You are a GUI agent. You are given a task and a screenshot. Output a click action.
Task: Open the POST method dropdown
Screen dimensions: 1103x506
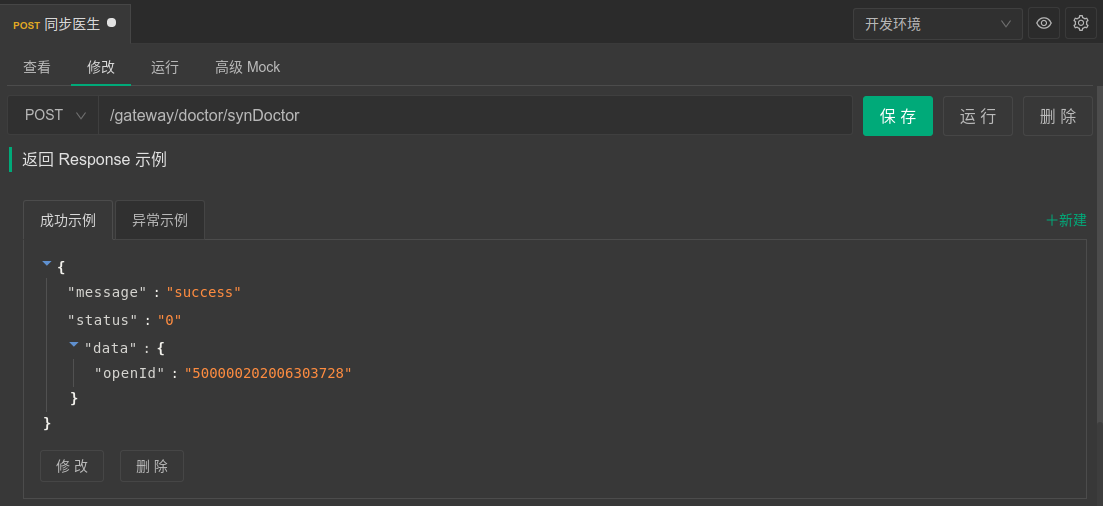click(53, 115)
